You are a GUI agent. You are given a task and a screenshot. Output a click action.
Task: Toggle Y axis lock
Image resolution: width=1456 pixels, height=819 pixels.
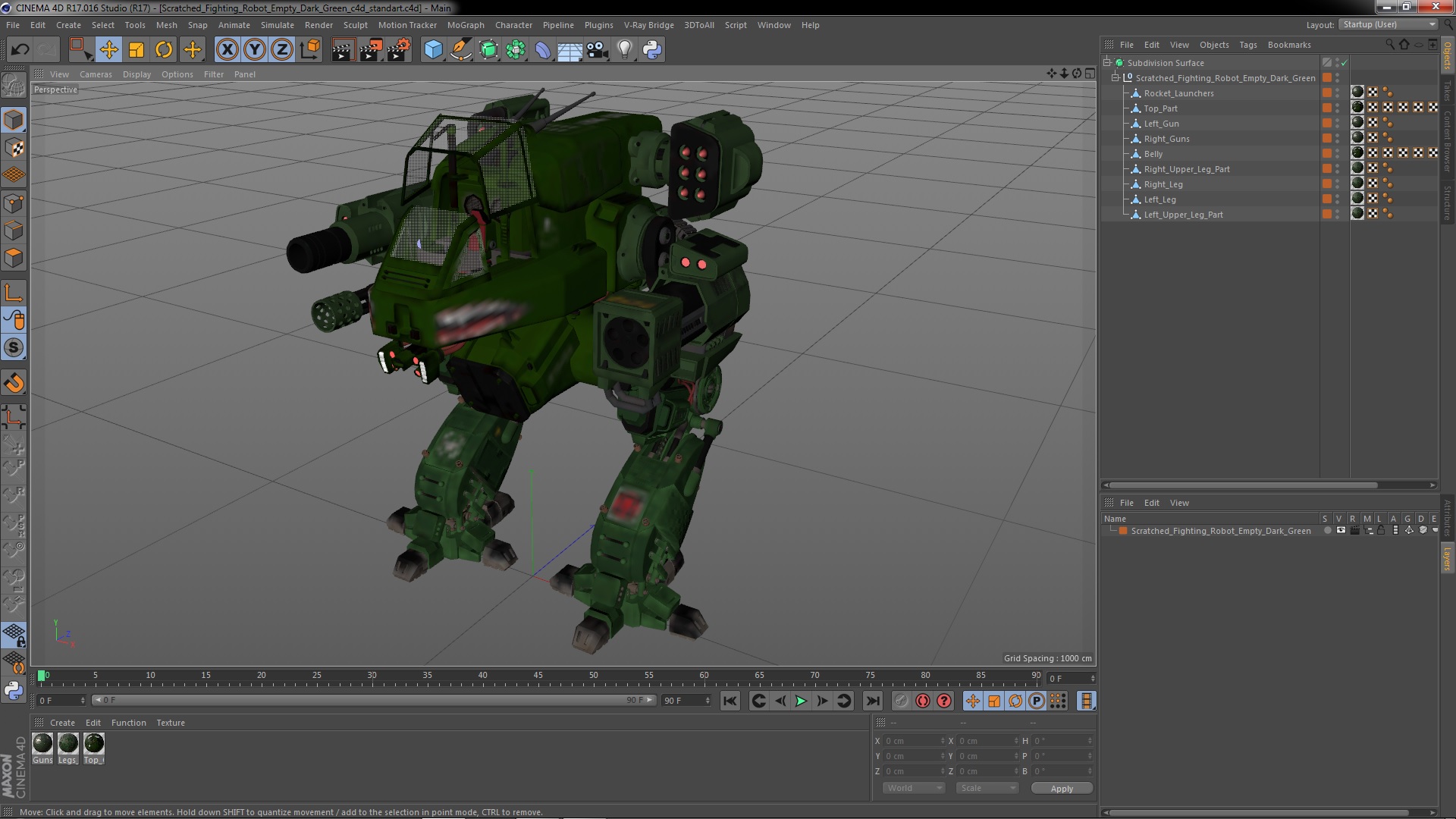255,50
